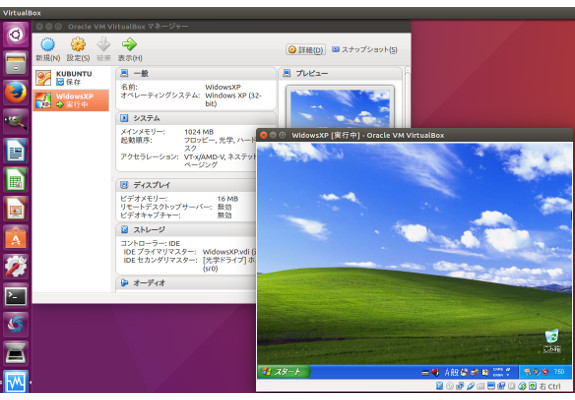
Task: Click the display monitor status bar icon
Action: (491, 386)
